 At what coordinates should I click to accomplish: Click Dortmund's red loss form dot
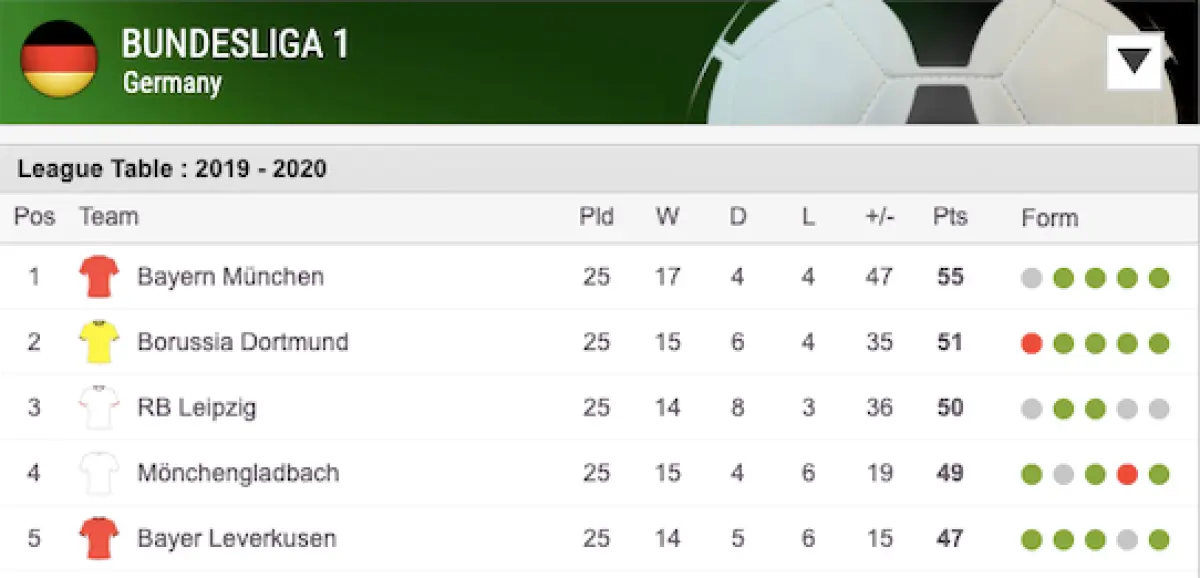coord(1032,343)
